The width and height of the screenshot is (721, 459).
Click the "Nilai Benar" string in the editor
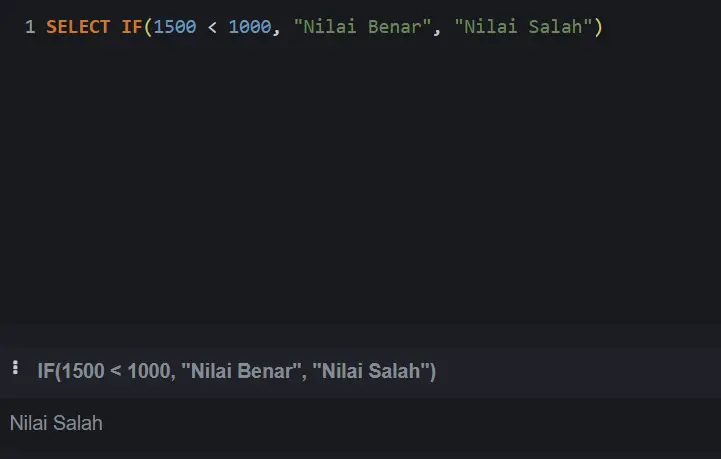coord(362,27)
